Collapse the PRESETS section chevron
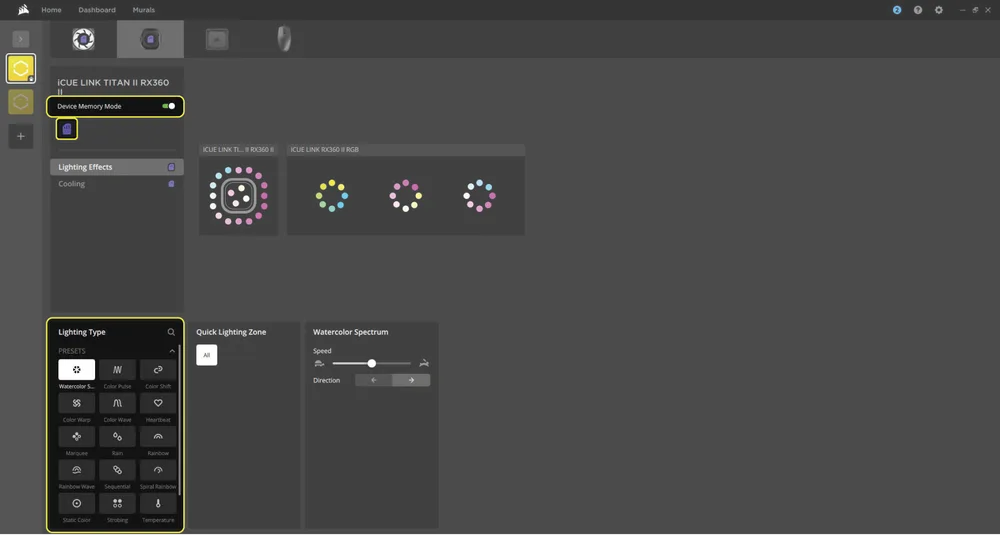 tap(172, 351)
